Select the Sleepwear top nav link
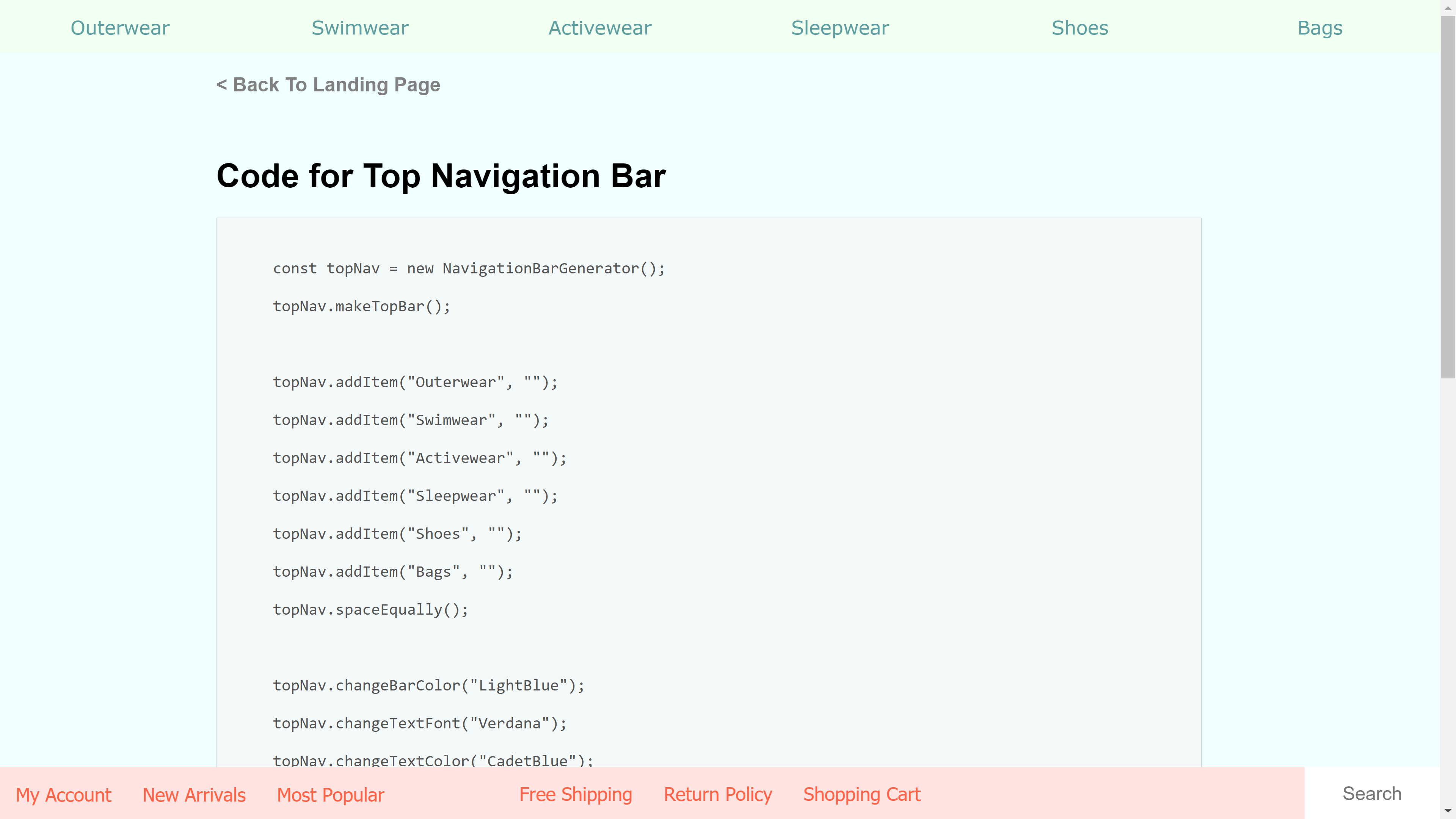The width and height of the screenshot is (1456, 819). 840,27
